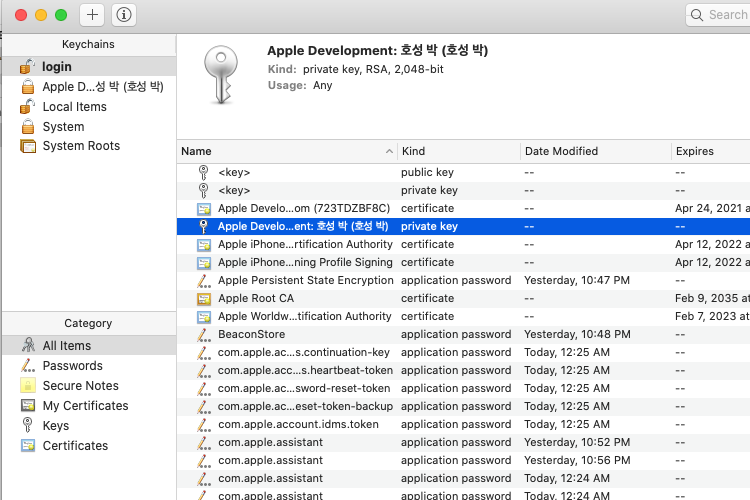Click the Search field

[717, 15]
